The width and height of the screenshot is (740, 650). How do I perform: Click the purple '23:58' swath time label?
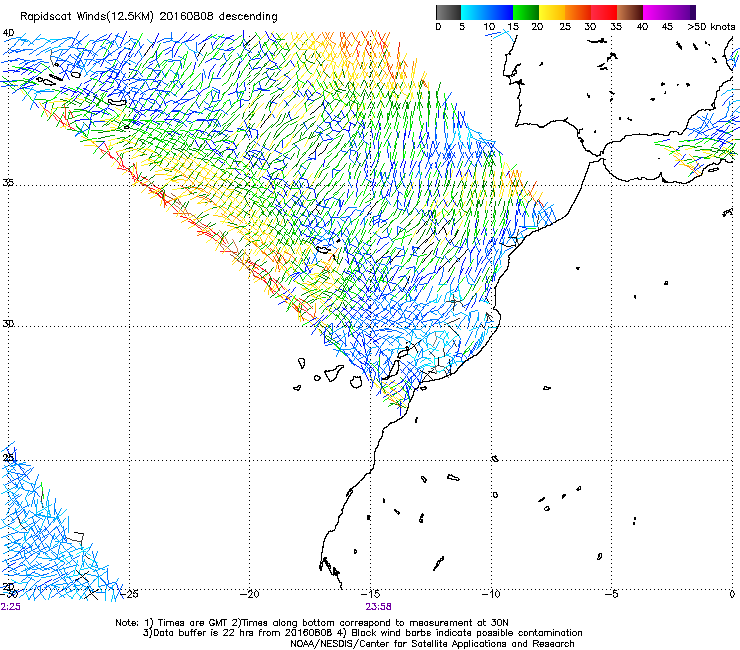pyautogui.click(x=378, y=607)
